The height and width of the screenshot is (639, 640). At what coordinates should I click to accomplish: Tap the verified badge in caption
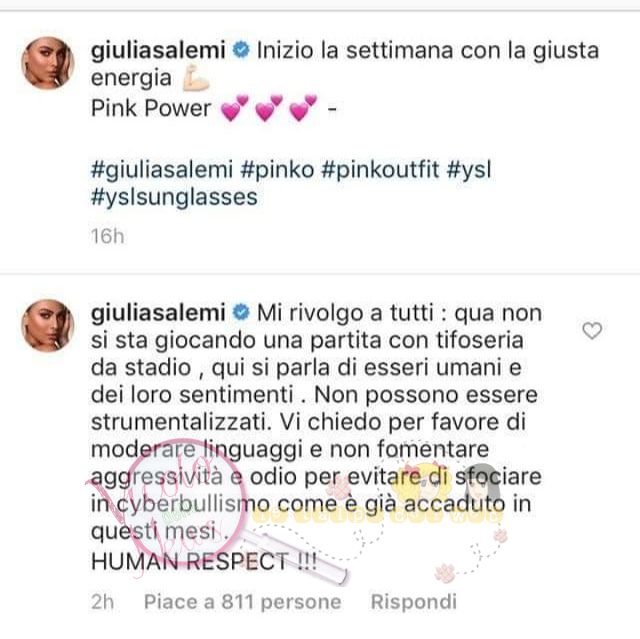(241, 51)
